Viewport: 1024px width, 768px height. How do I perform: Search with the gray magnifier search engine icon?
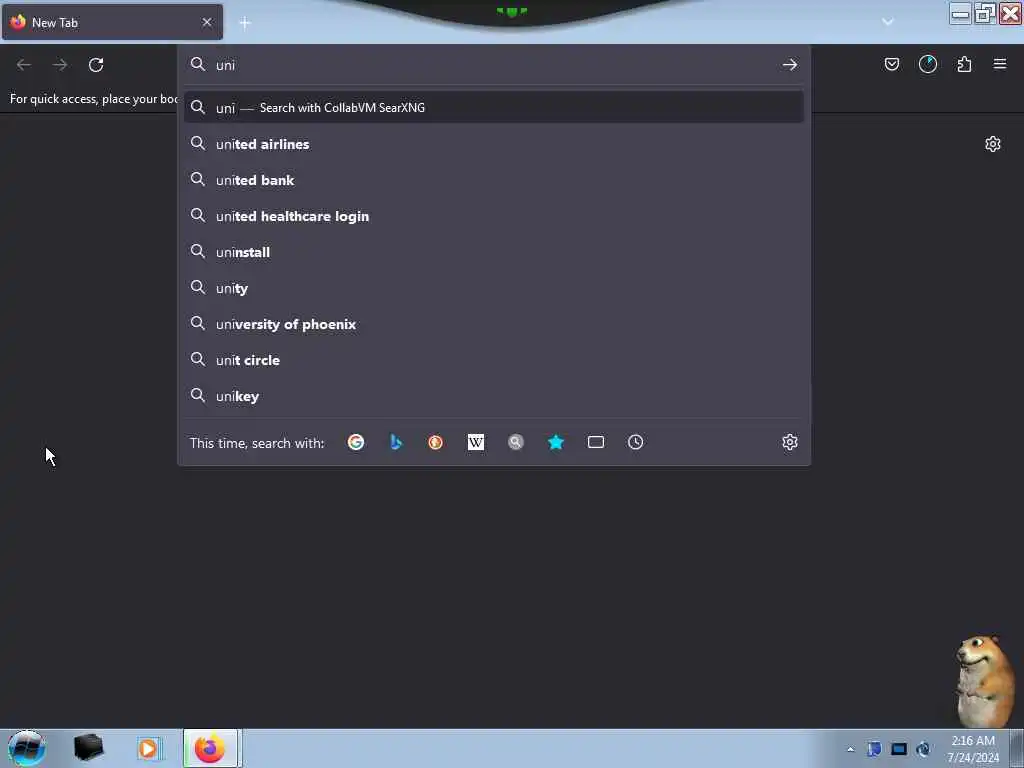point(516,443)
